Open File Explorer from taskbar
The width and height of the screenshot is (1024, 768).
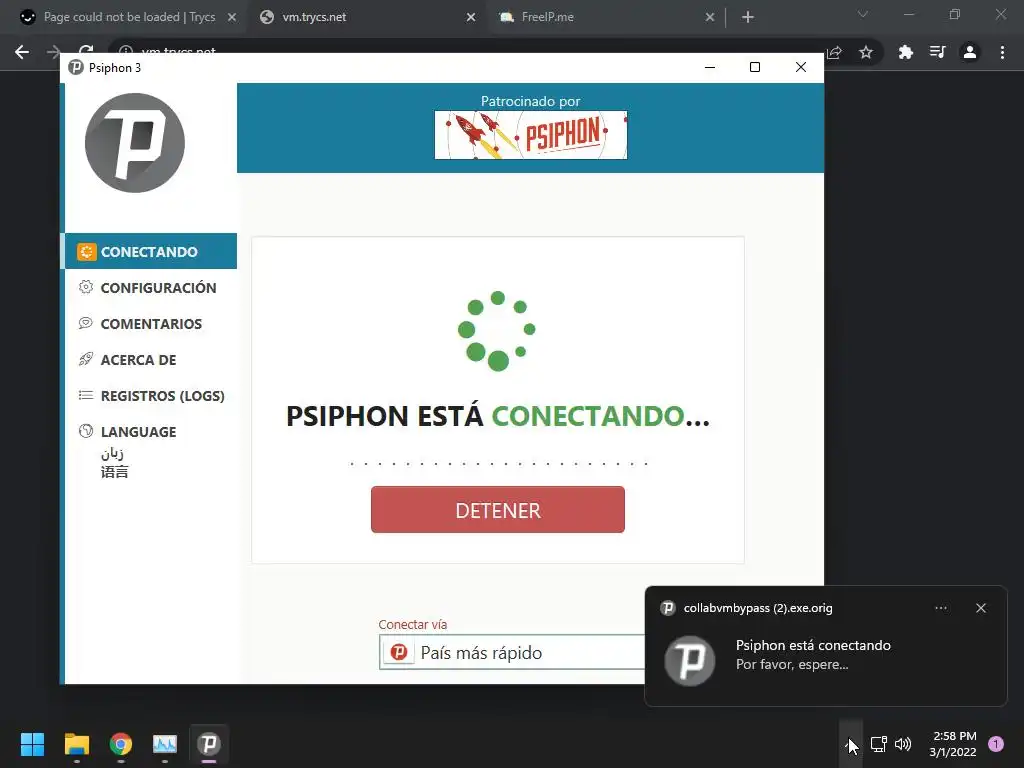[x=76, y=744]
